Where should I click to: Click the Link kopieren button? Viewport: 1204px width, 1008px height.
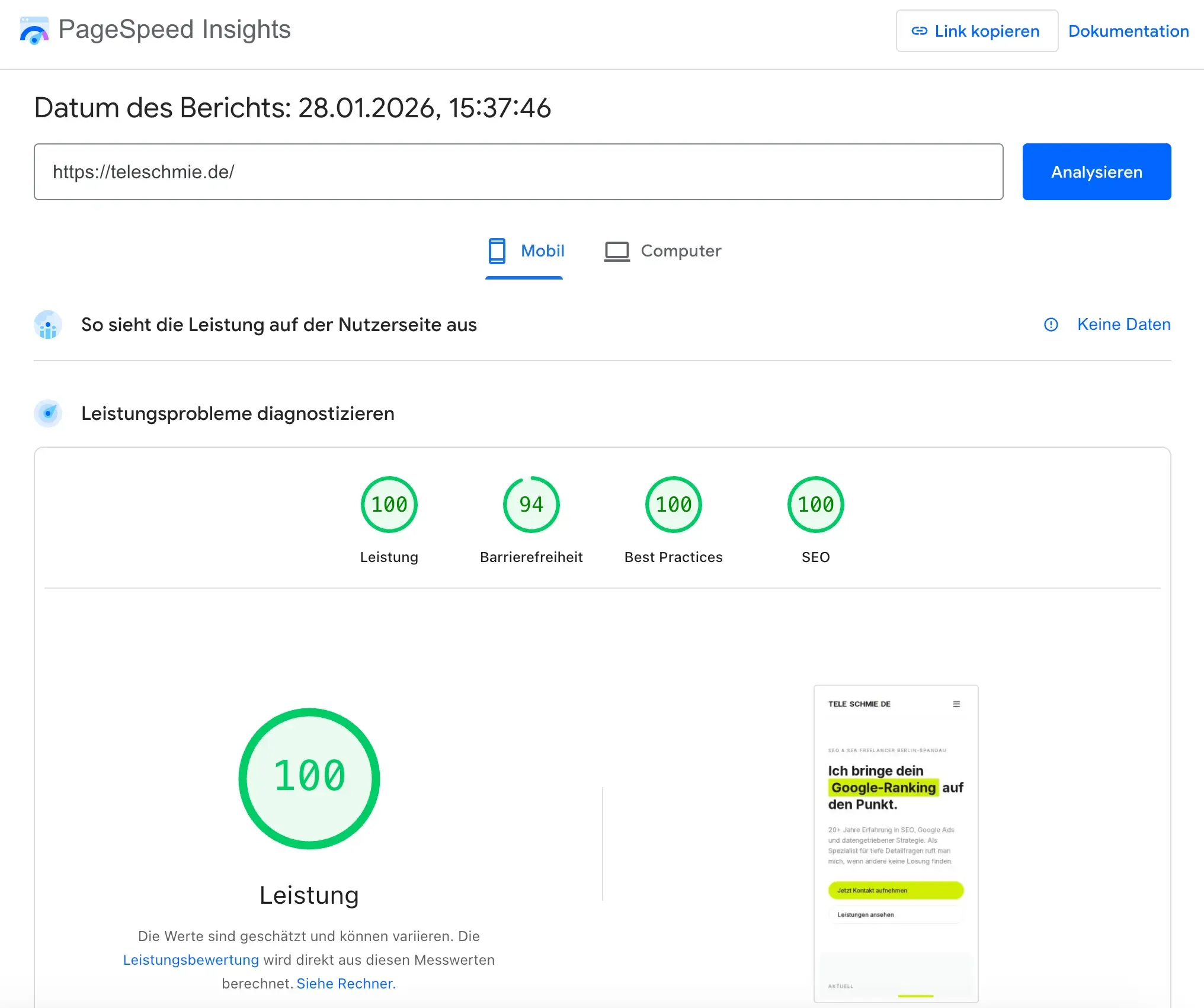[x=976, y=31]
